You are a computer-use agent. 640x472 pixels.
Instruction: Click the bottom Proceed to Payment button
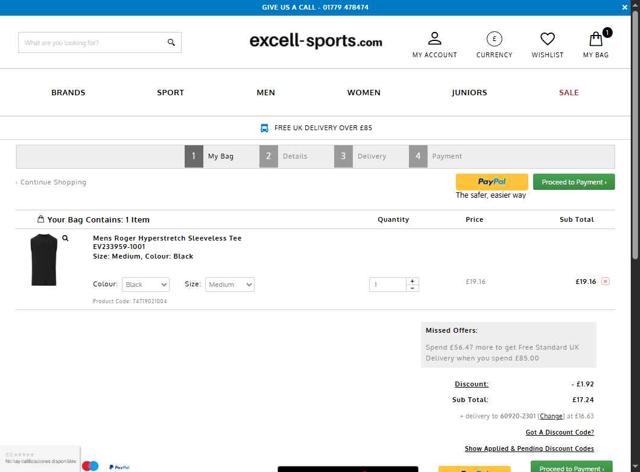pos(571,467)
